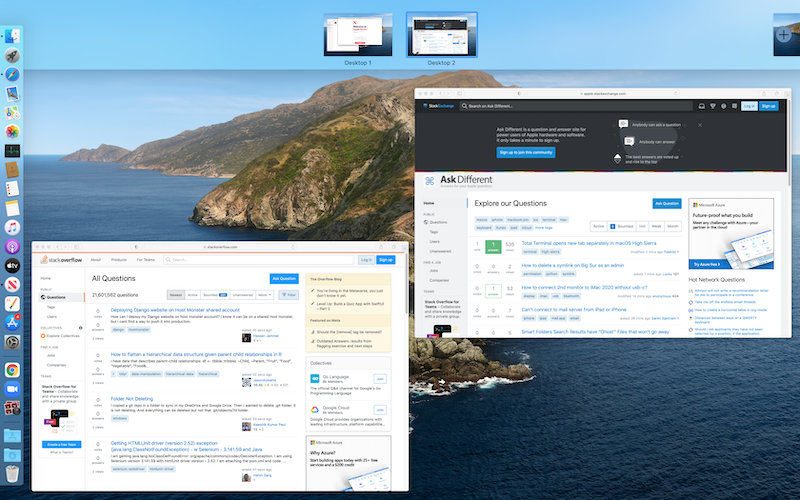Open System Preferences gear in Dock
The height and width of the screenshot is (500, 800).
click(12, 342)
